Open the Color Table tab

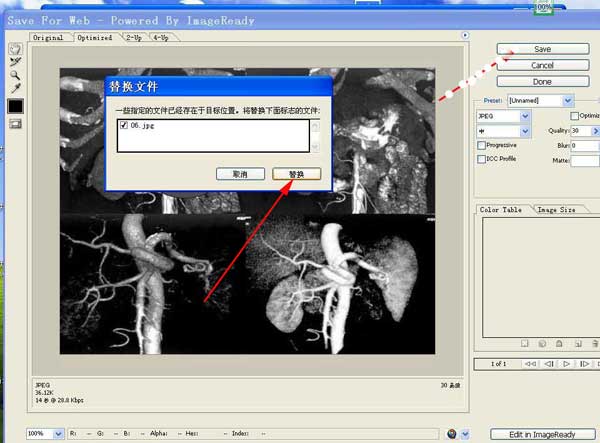click(501, 210)
